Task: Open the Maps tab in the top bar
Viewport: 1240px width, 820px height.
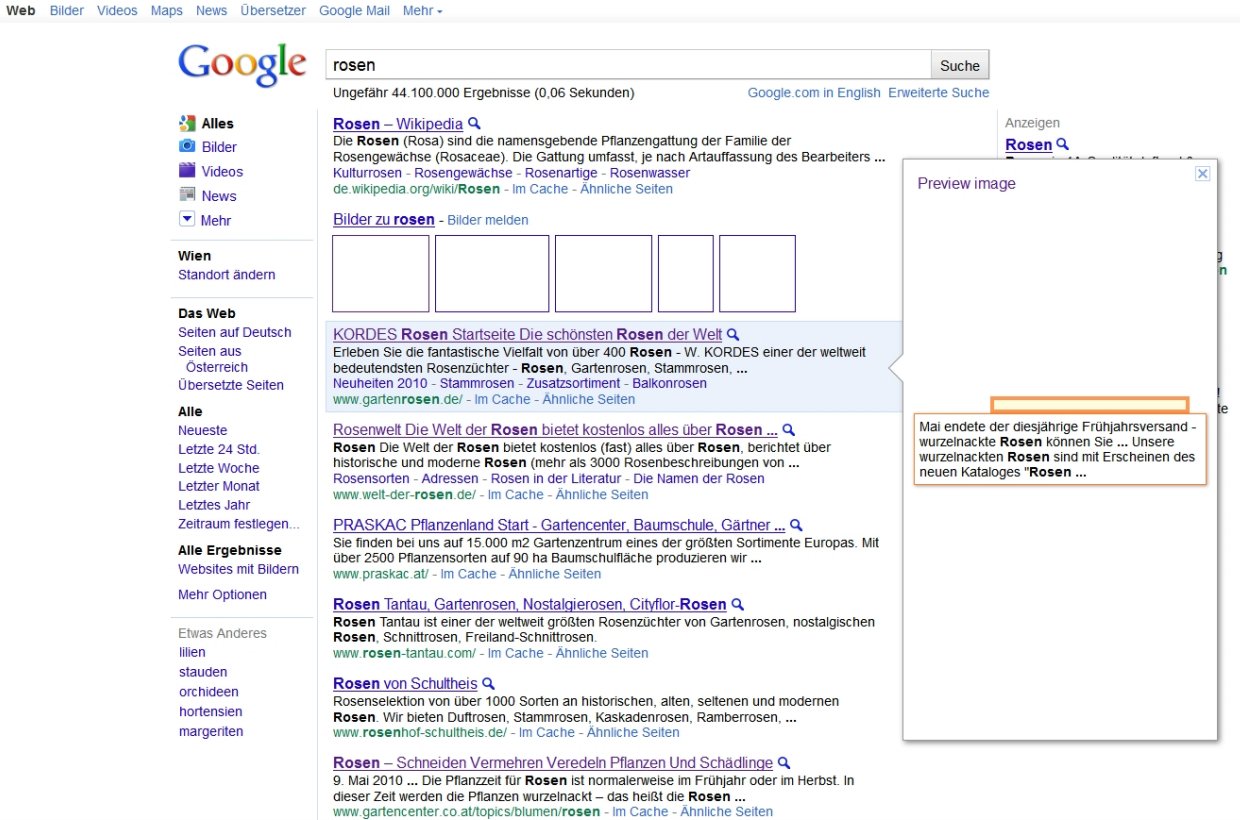Action: (x=167, y=10)
